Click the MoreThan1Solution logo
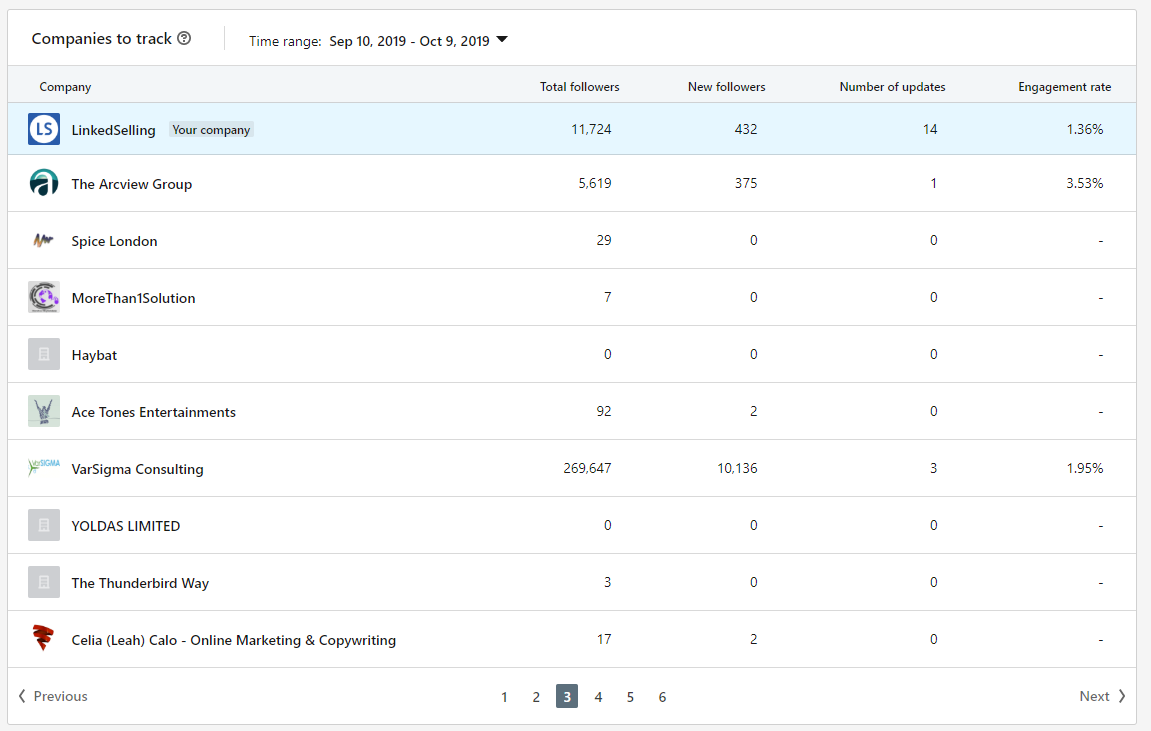The image size is (1151, 731). pos(44,297)
